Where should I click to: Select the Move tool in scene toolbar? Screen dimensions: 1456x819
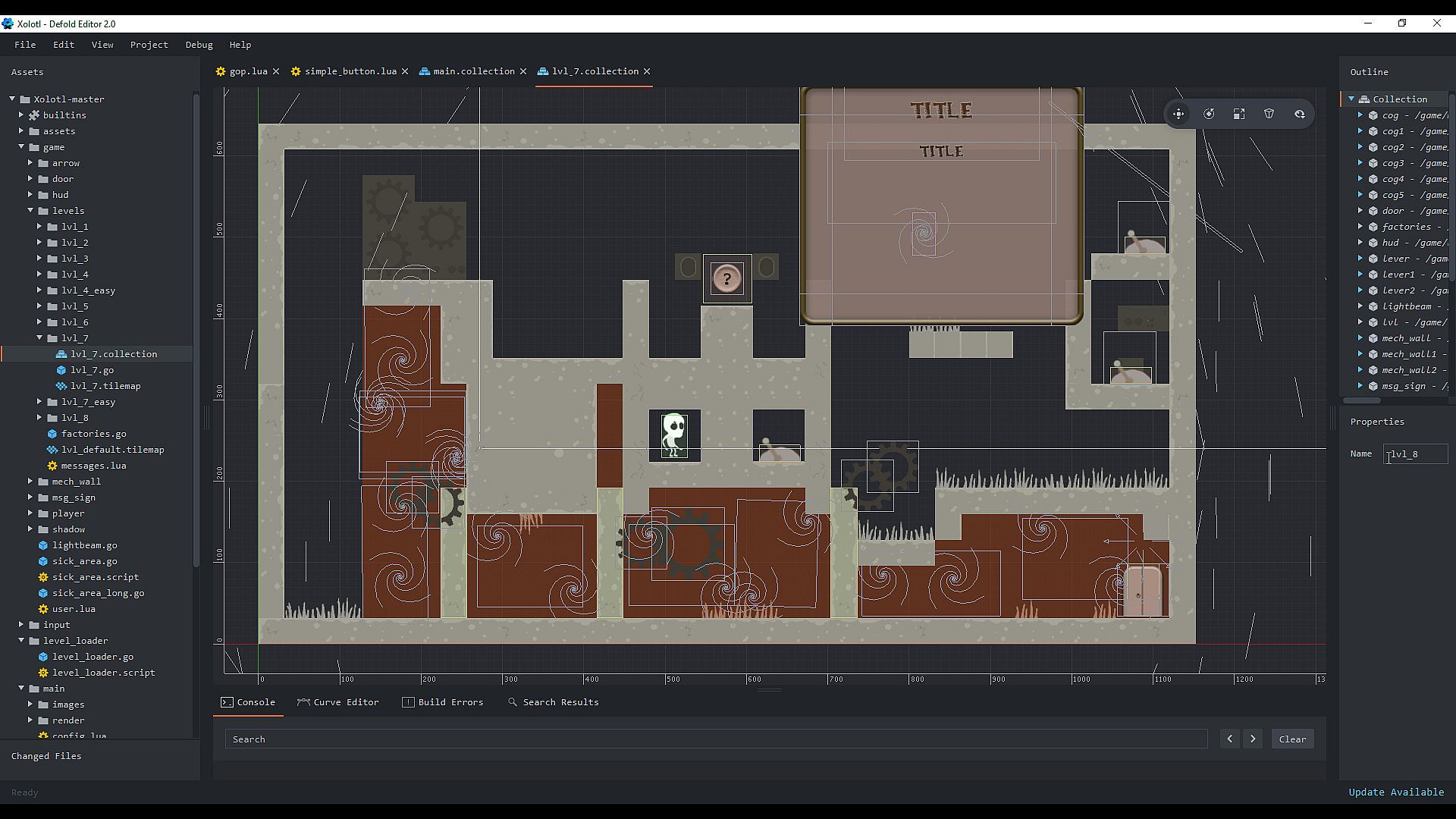click(x=1178, y=114)
